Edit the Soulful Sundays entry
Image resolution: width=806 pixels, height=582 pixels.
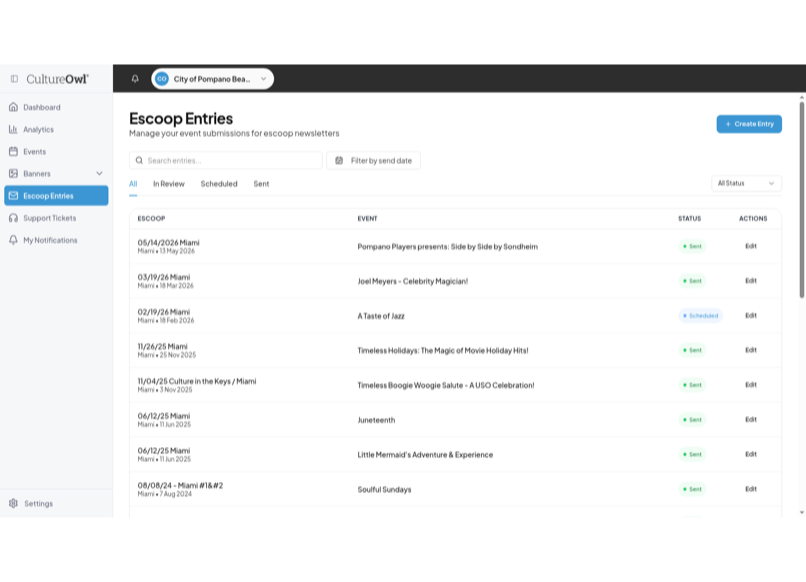click(x=751, y=489)
